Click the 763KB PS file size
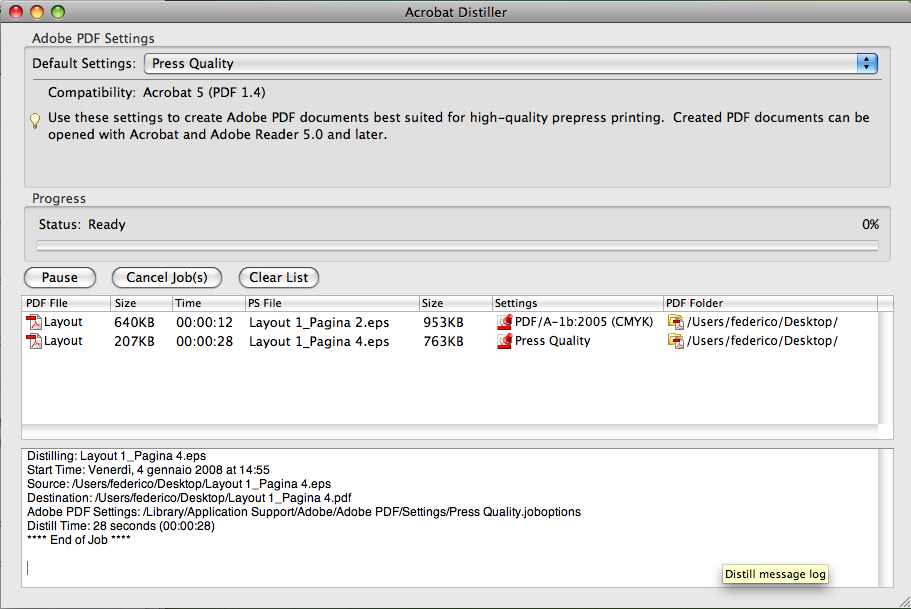911x609 pixels. [443, 342]
